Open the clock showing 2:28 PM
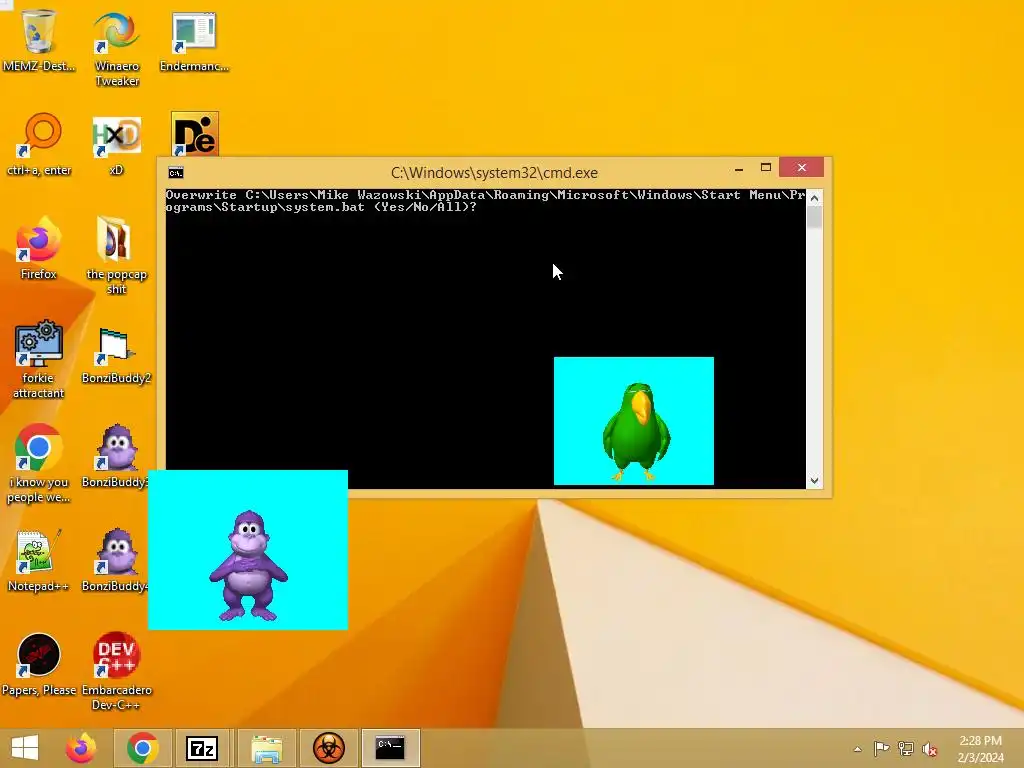Screen dimensions: 1024x768 pyautogui.click(x=980, y=749)
